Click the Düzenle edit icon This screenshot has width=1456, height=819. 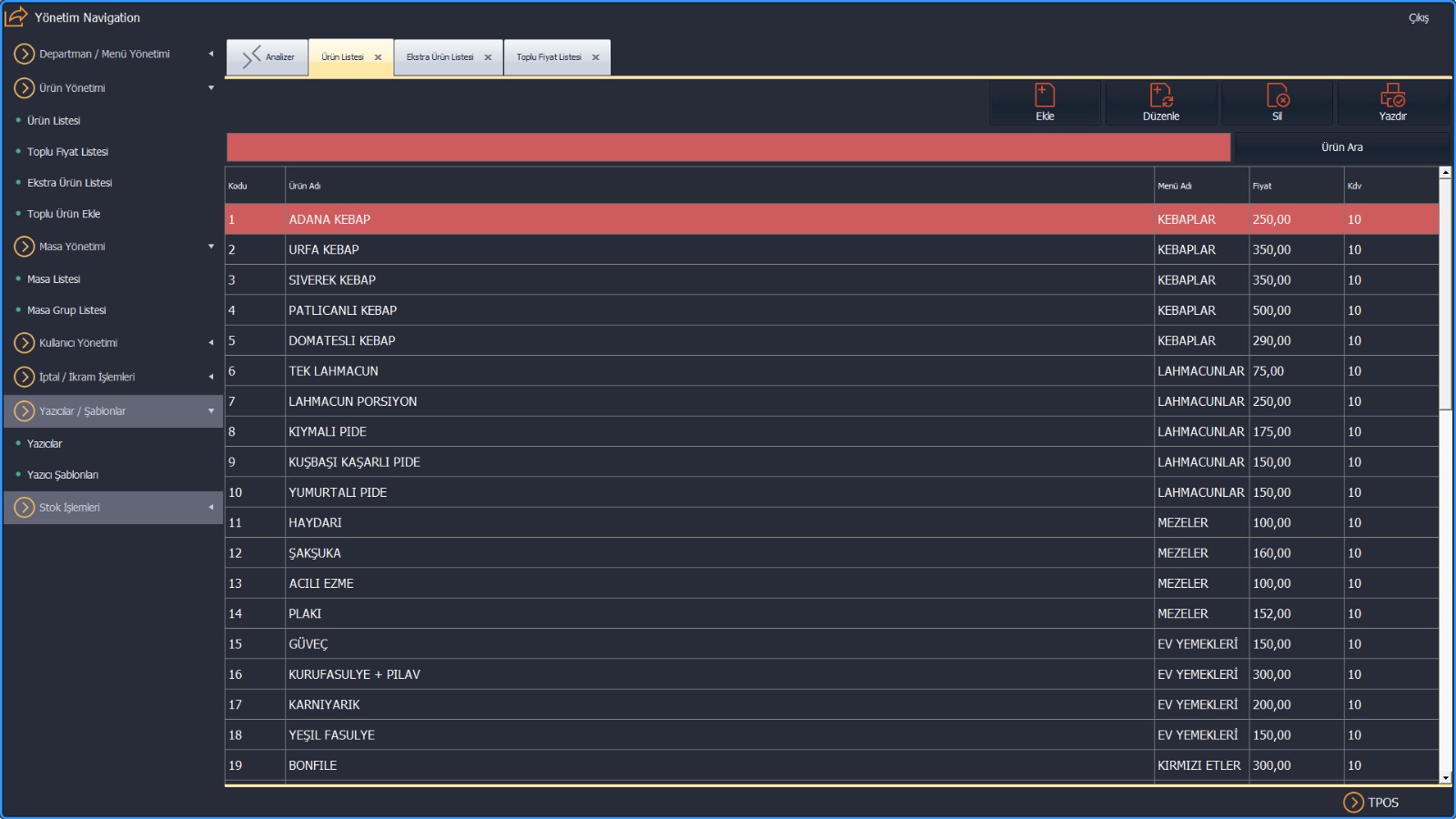1161,96
